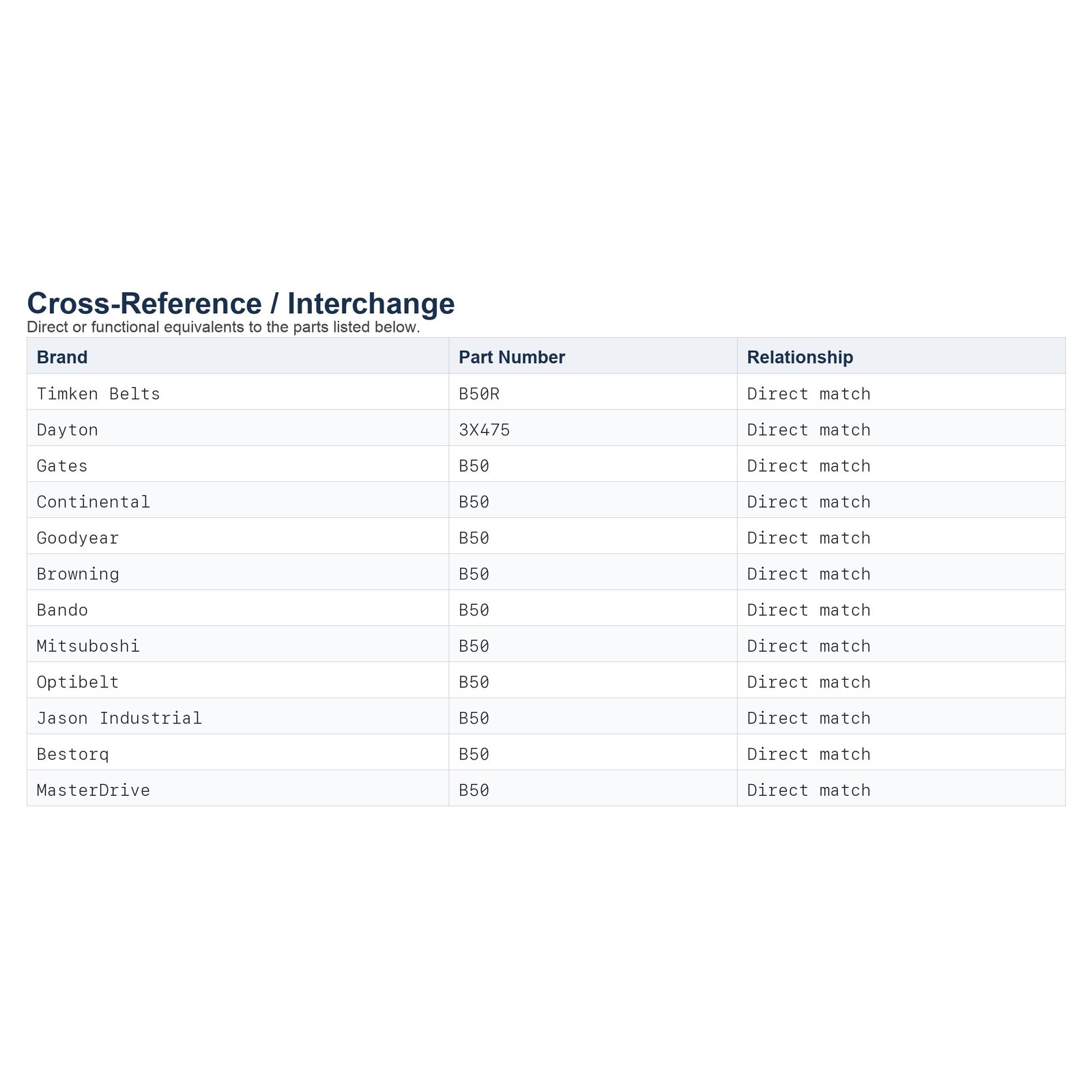Click 'Direct match' in the Mitsuboshi row
The height and width of the screenshot is (1092, 1092).
pos(809,646)
